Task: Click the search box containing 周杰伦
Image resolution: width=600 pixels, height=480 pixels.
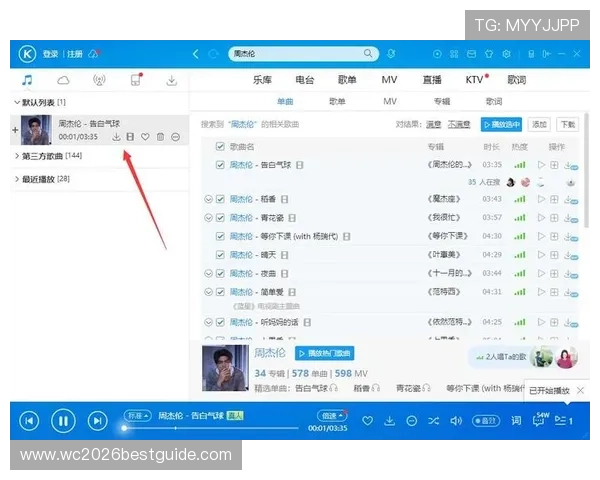Action: click(x=303, y=54)
